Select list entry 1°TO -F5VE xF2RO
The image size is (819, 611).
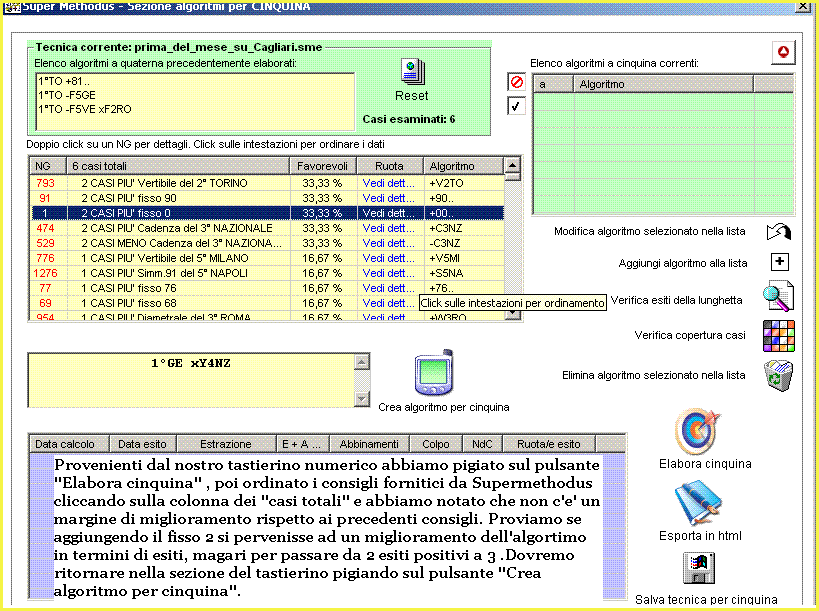coord(85,109)
